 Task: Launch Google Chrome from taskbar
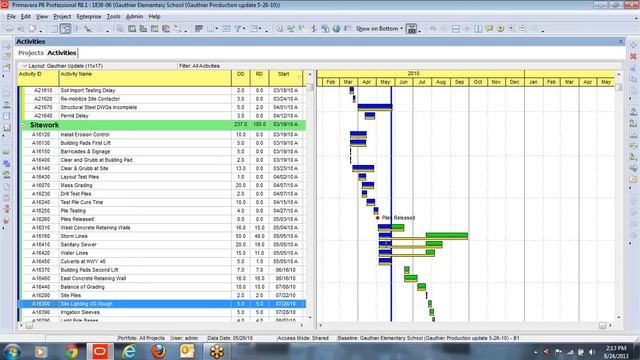71,351
